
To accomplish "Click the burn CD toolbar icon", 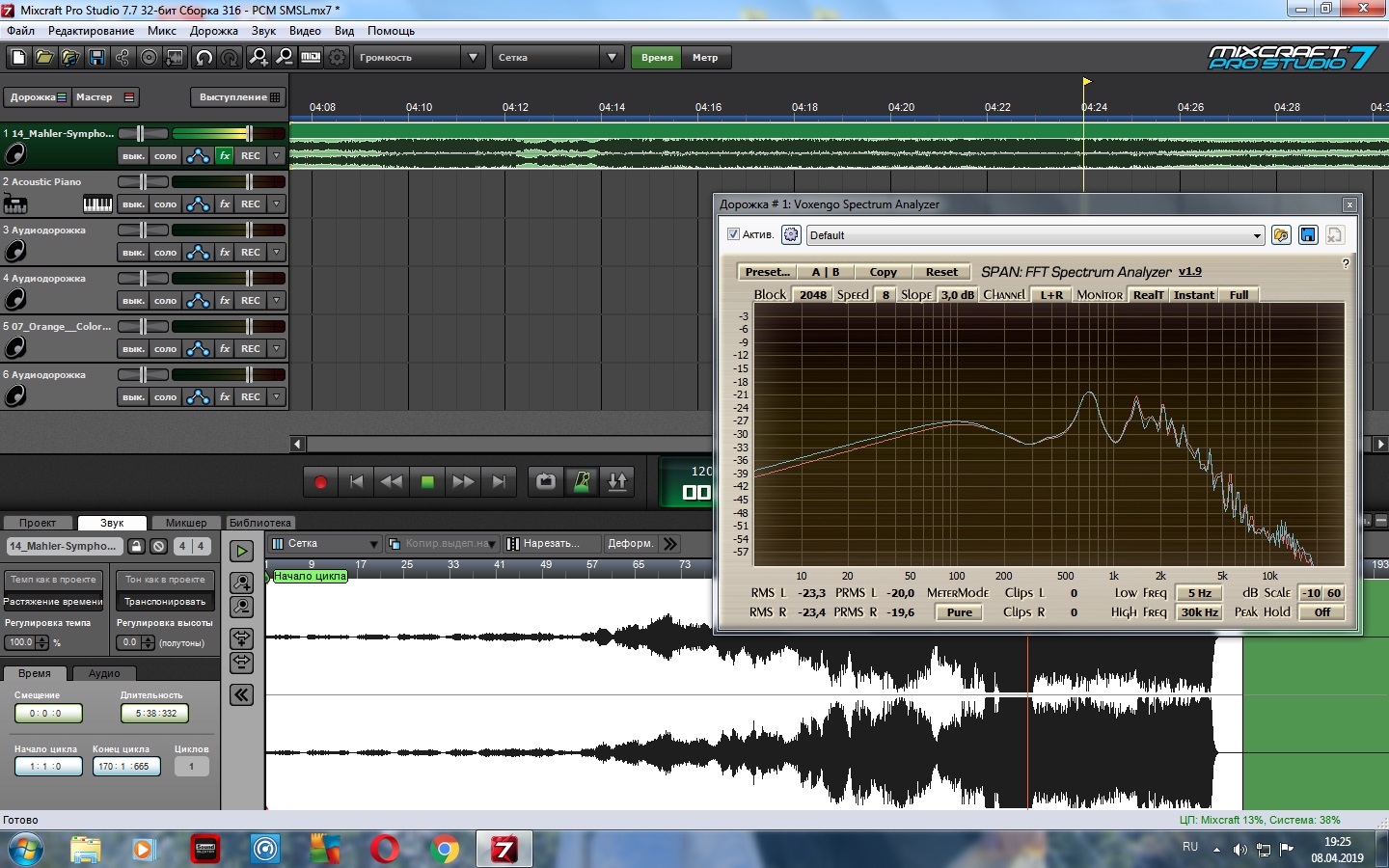I will 149,58.
